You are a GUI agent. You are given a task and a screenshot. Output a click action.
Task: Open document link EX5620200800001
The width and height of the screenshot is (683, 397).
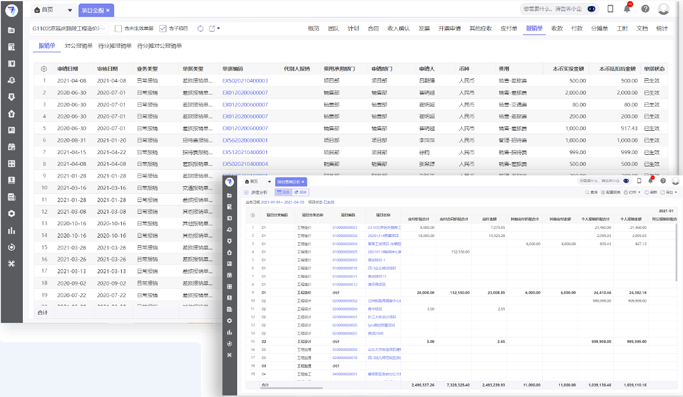click(245, 140)
